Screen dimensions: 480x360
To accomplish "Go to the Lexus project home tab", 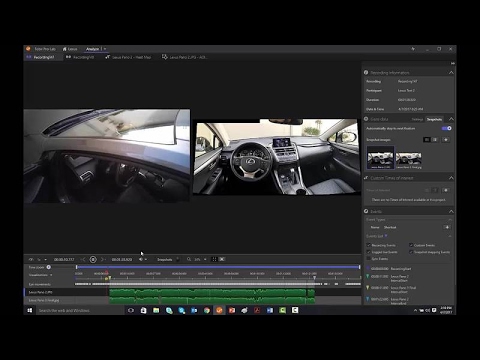I will pos(70,49).
